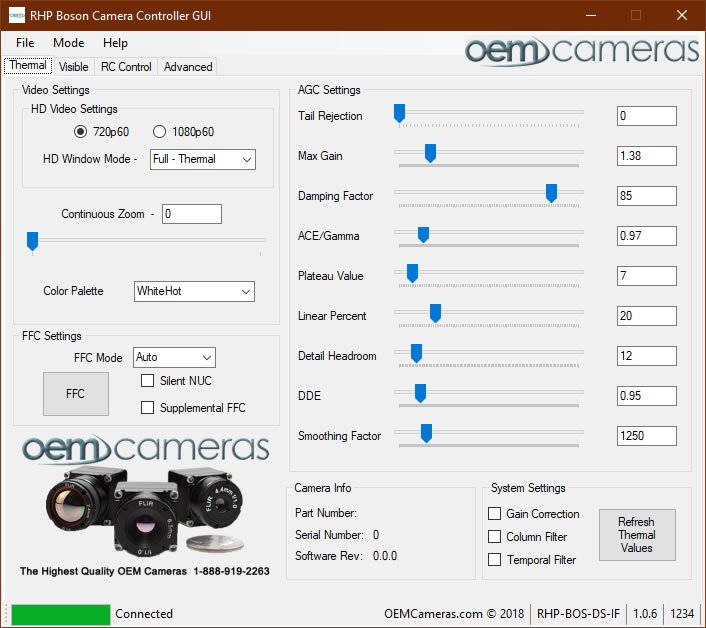The width and height of the screenshot is (706, 628).
Task: Minimize the RHP Boson Controller window
Action: tap(591, 15)
